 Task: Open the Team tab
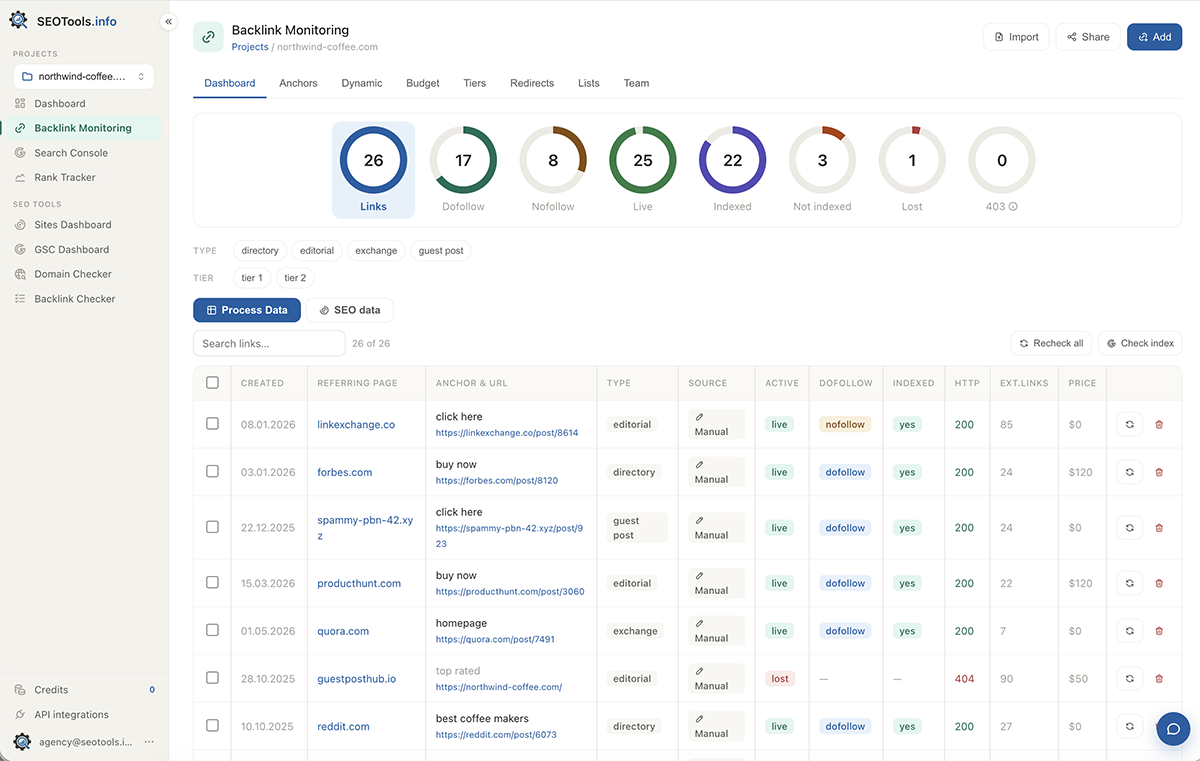636,83
